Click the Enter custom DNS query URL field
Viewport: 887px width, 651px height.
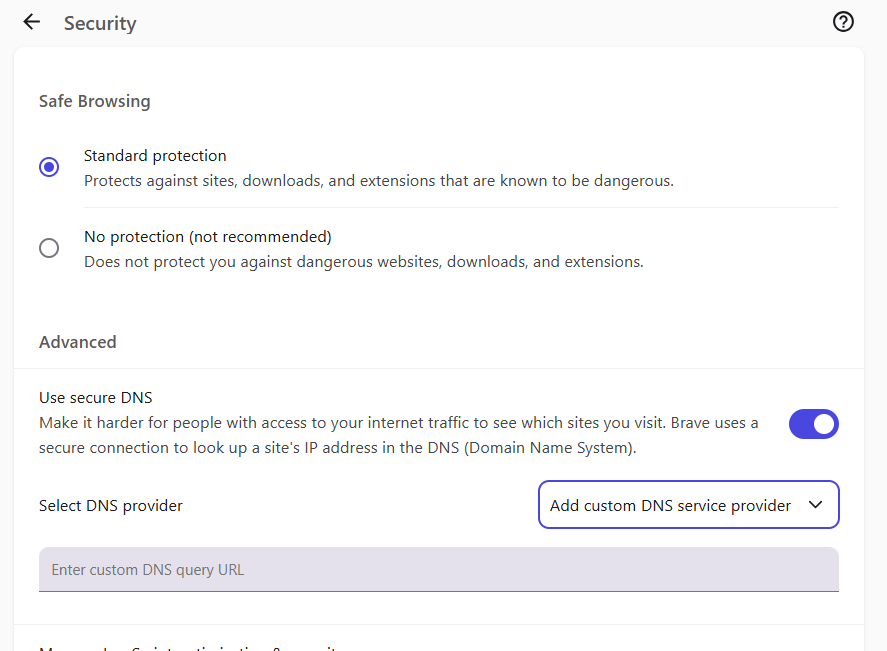439,569
